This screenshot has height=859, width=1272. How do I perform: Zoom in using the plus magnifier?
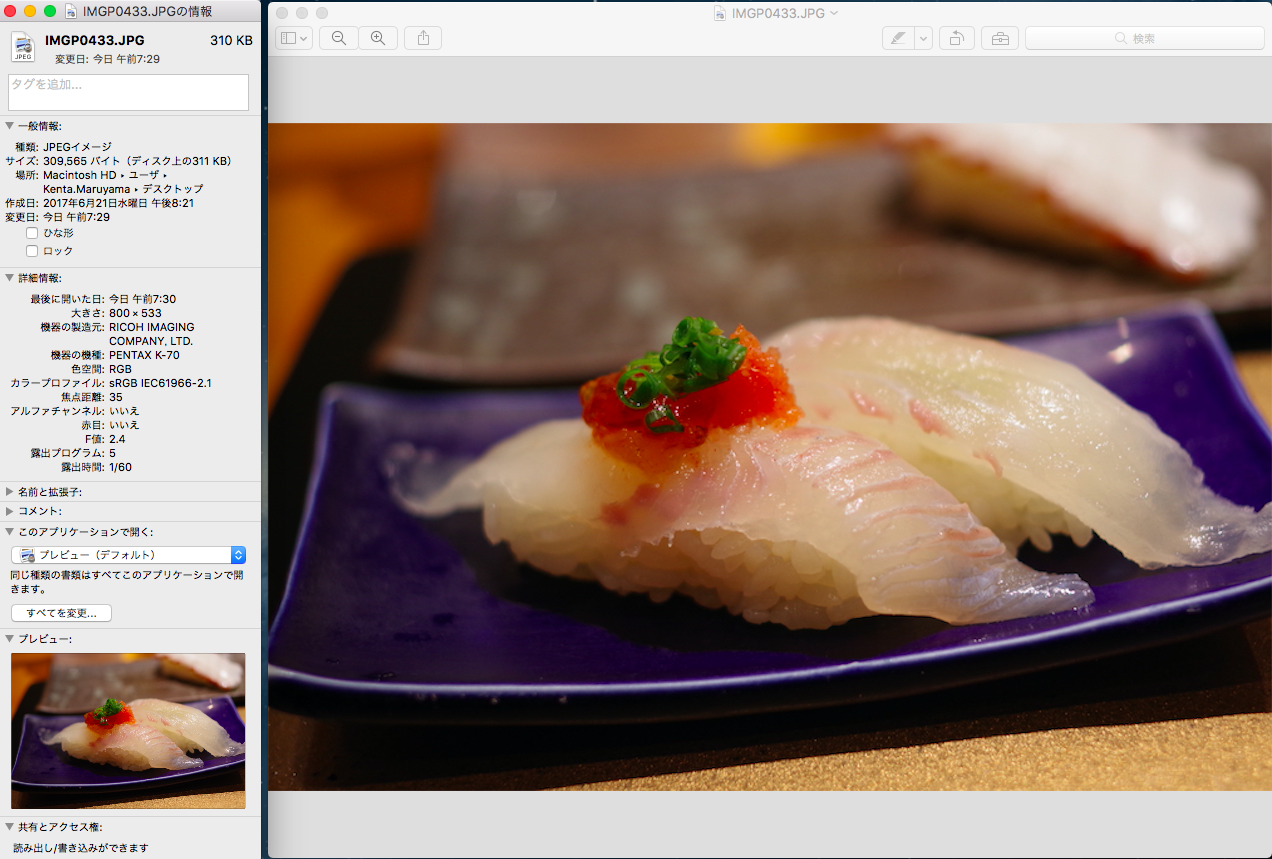pos(378,38)
